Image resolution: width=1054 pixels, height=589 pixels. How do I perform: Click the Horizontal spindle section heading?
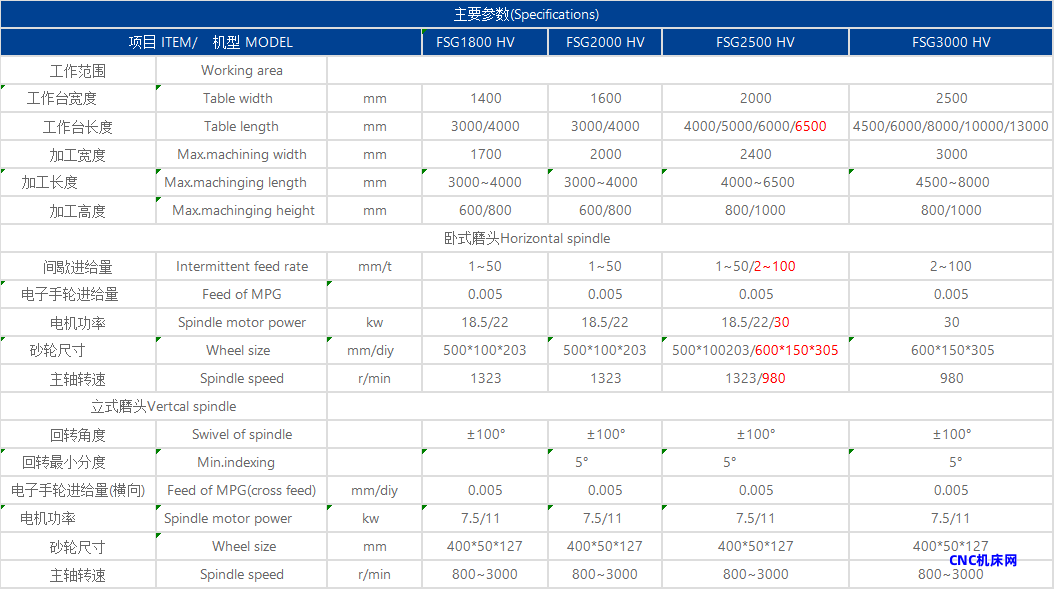[x=527, y=238]
